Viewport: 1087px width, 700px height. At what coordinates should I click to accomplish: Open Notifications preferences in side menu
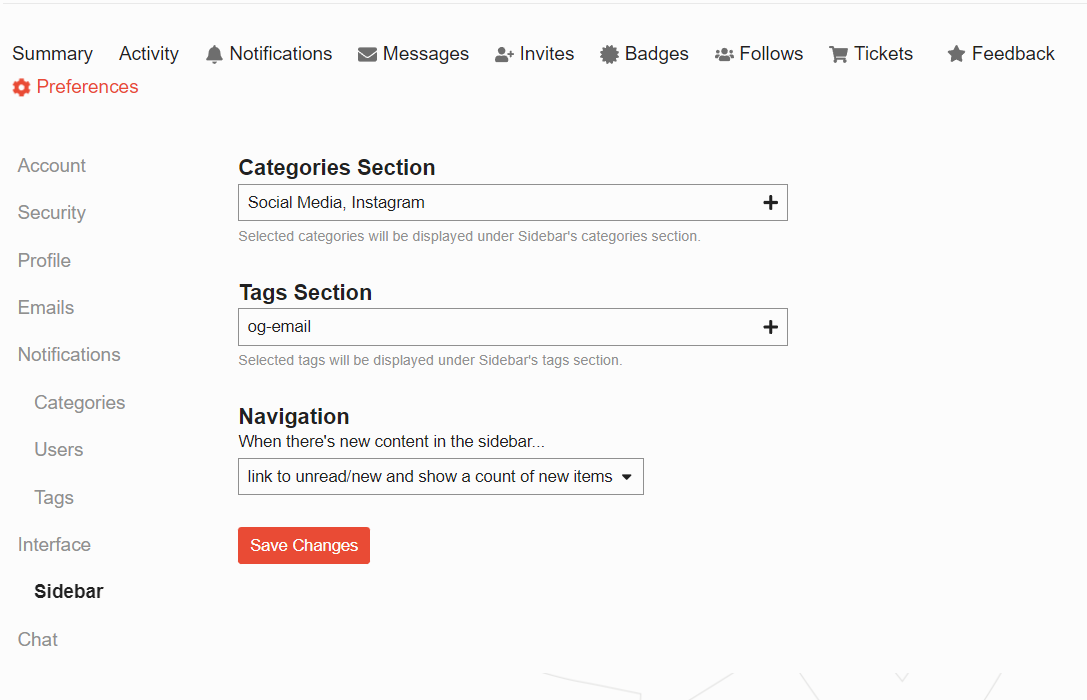pos(69,355)
